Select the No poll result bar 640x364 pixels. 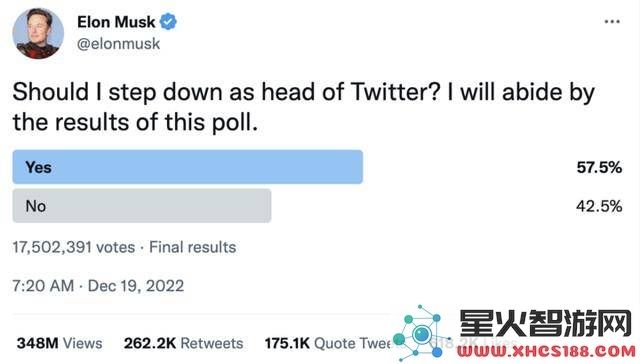click(142, 206)
